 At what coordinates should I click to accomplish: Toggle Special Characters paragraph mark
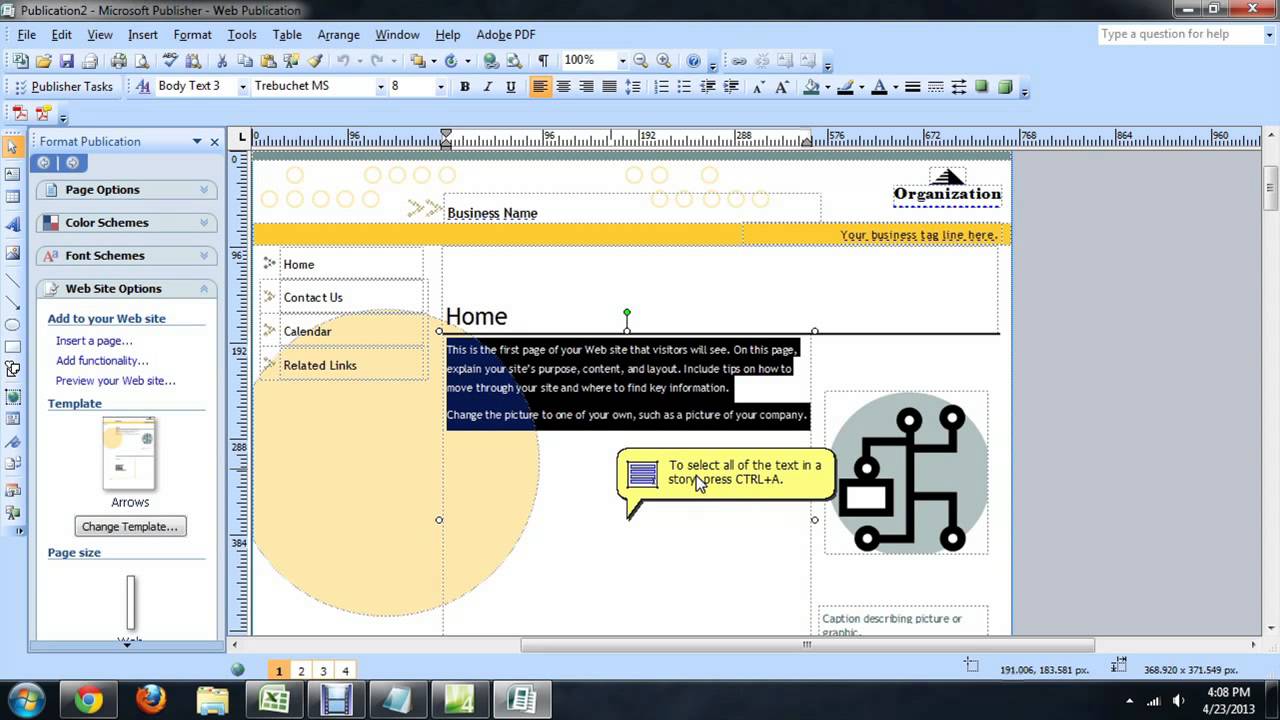[x=543, y=61]
